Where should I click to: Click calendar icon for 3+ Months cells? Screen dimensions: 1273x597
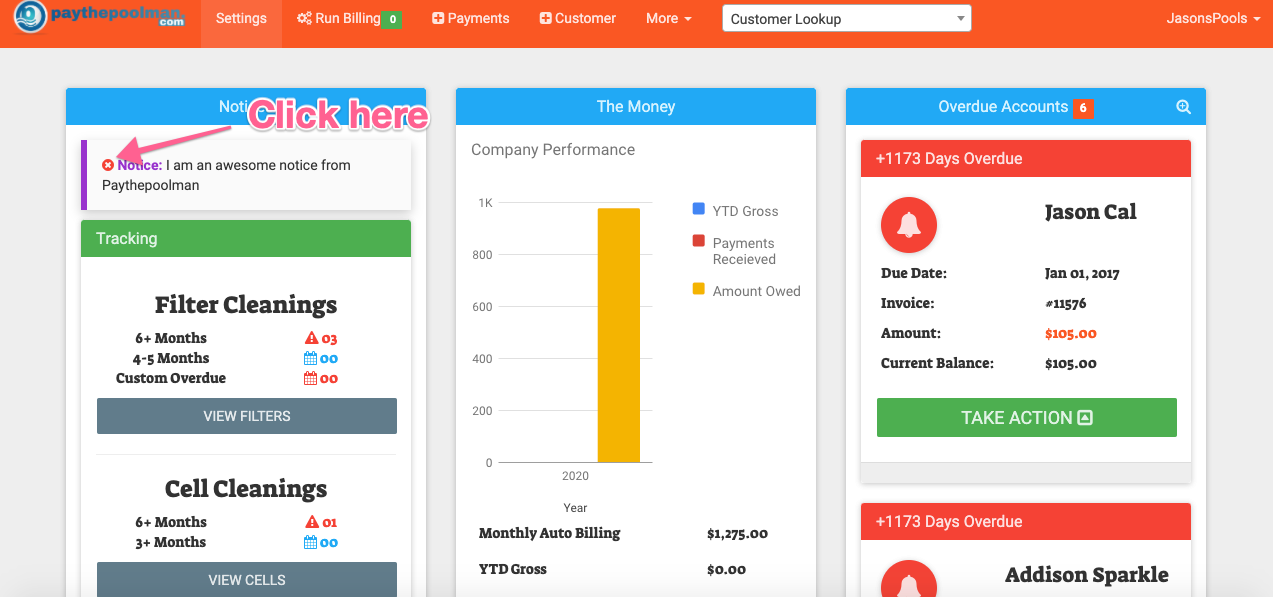click(x=311, y=542)
